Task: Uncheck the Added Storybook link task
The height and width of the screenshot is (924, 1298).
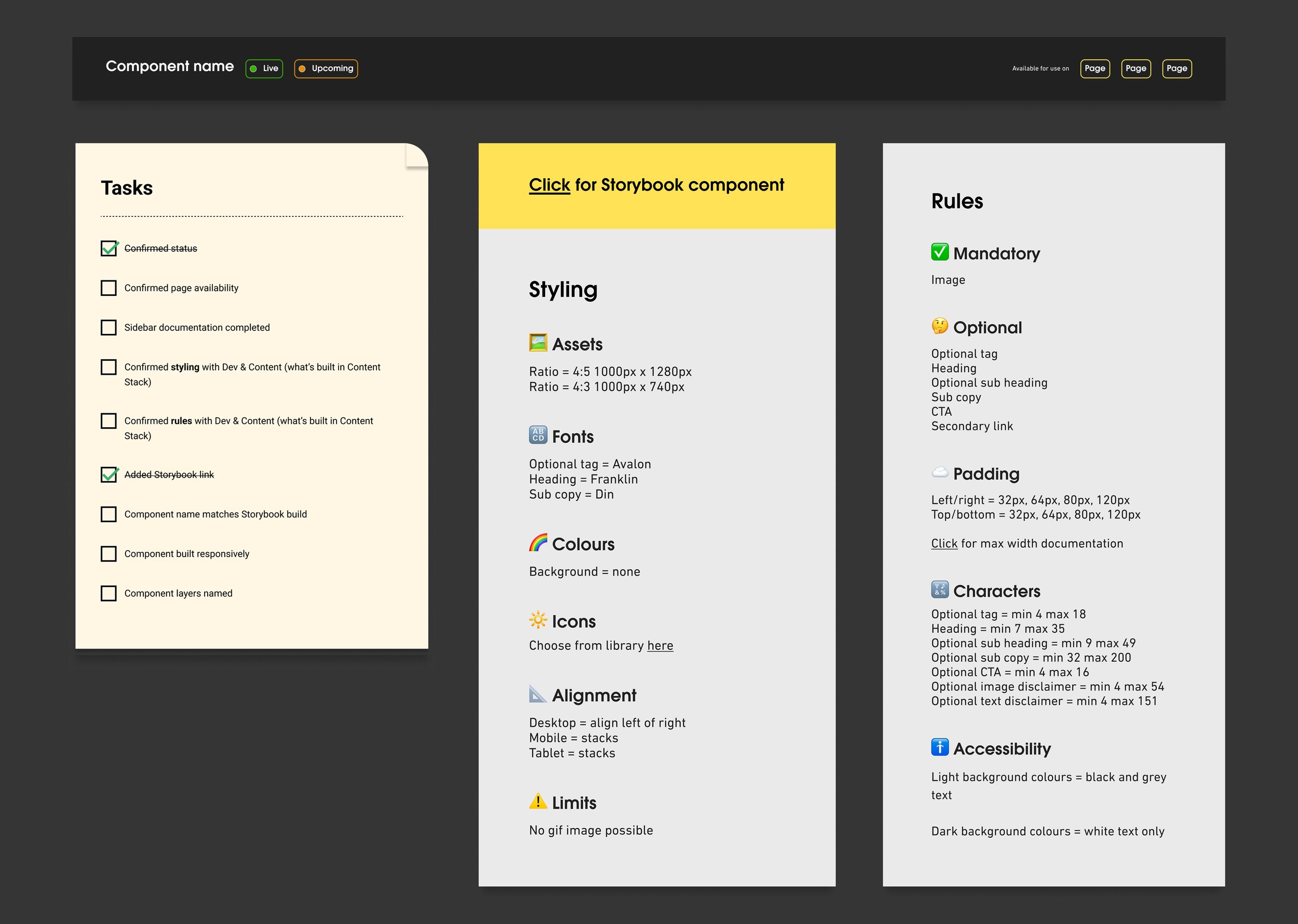Action: click(x=108, y=474)
